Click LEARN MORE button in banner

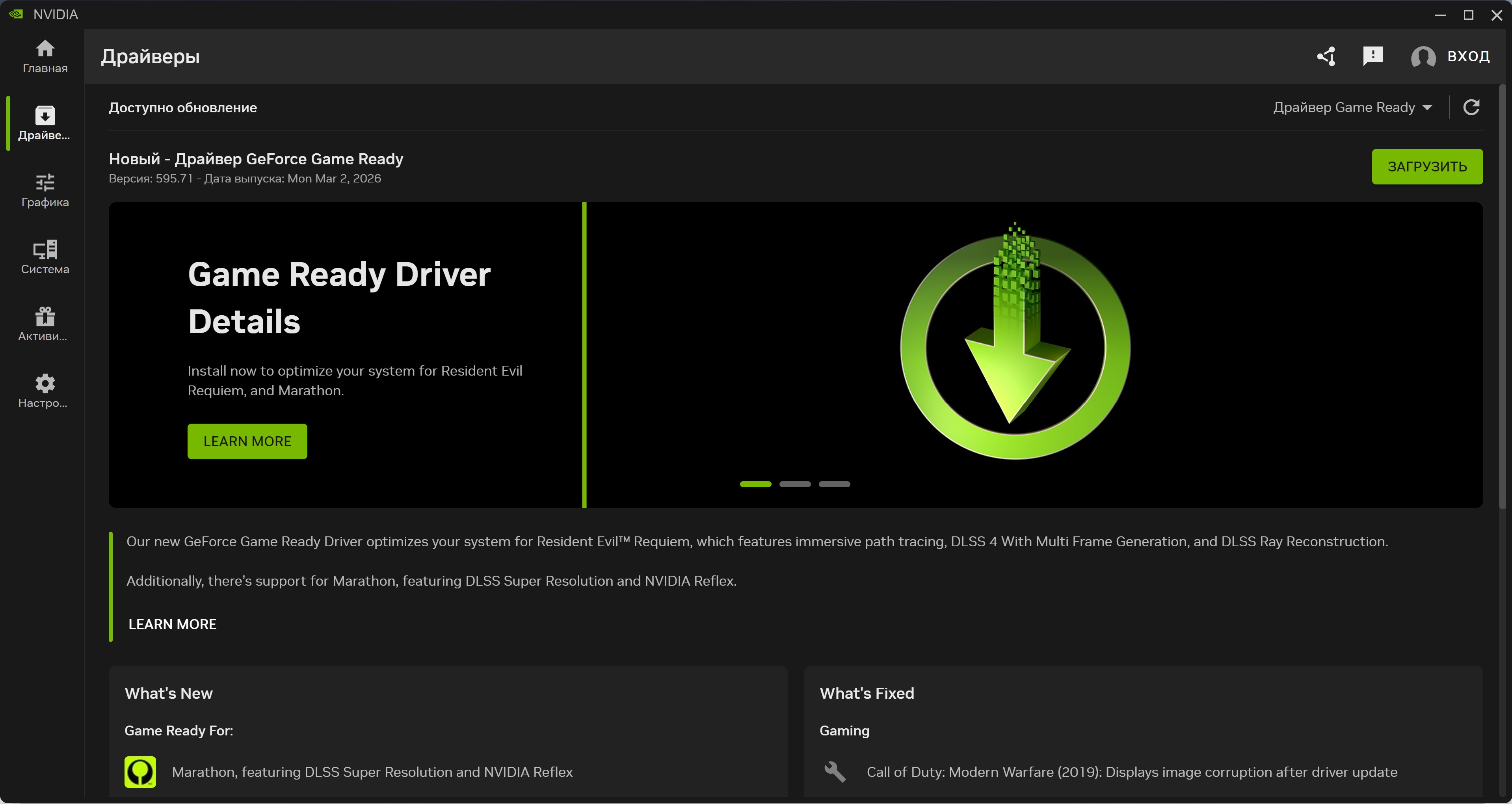click(x=247, y=441)
